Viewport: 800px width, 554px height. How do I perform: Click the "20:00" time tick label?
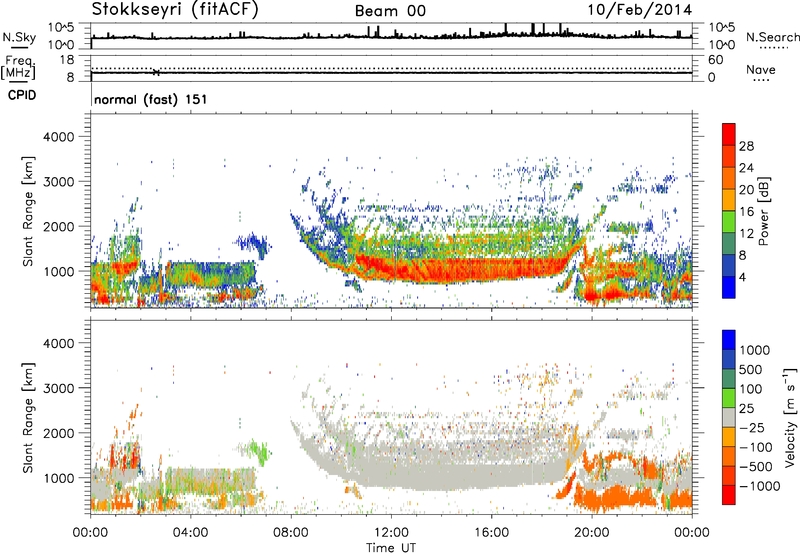[x=592, y=533]
